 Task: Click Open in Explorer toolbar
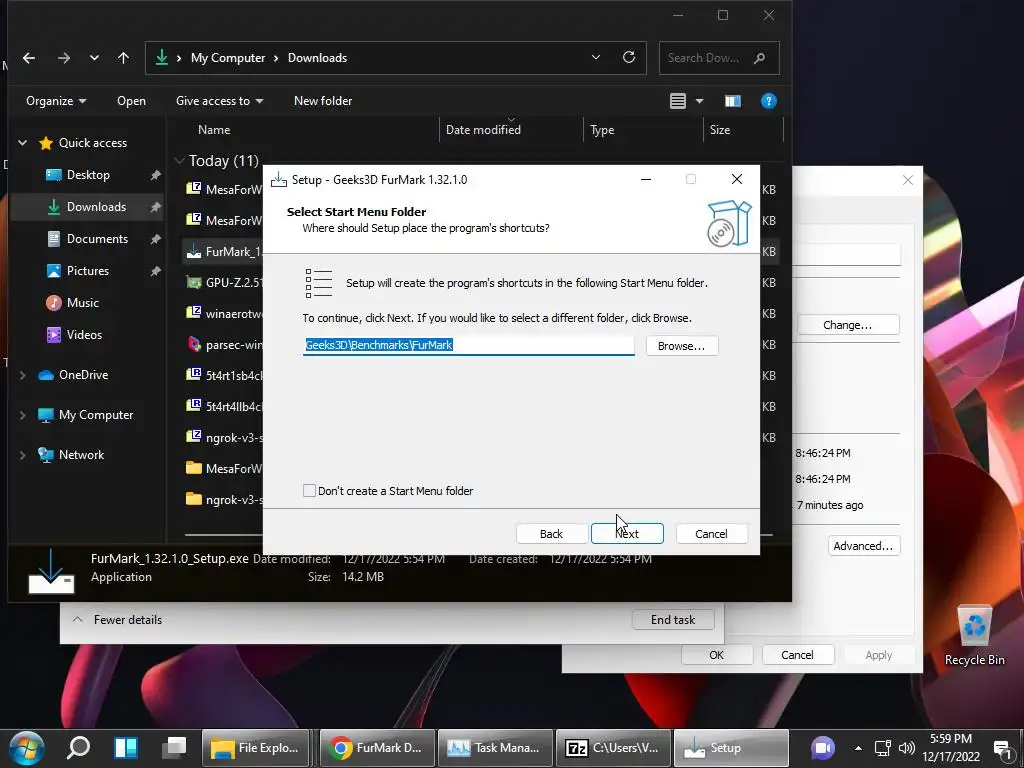point(131,101)
